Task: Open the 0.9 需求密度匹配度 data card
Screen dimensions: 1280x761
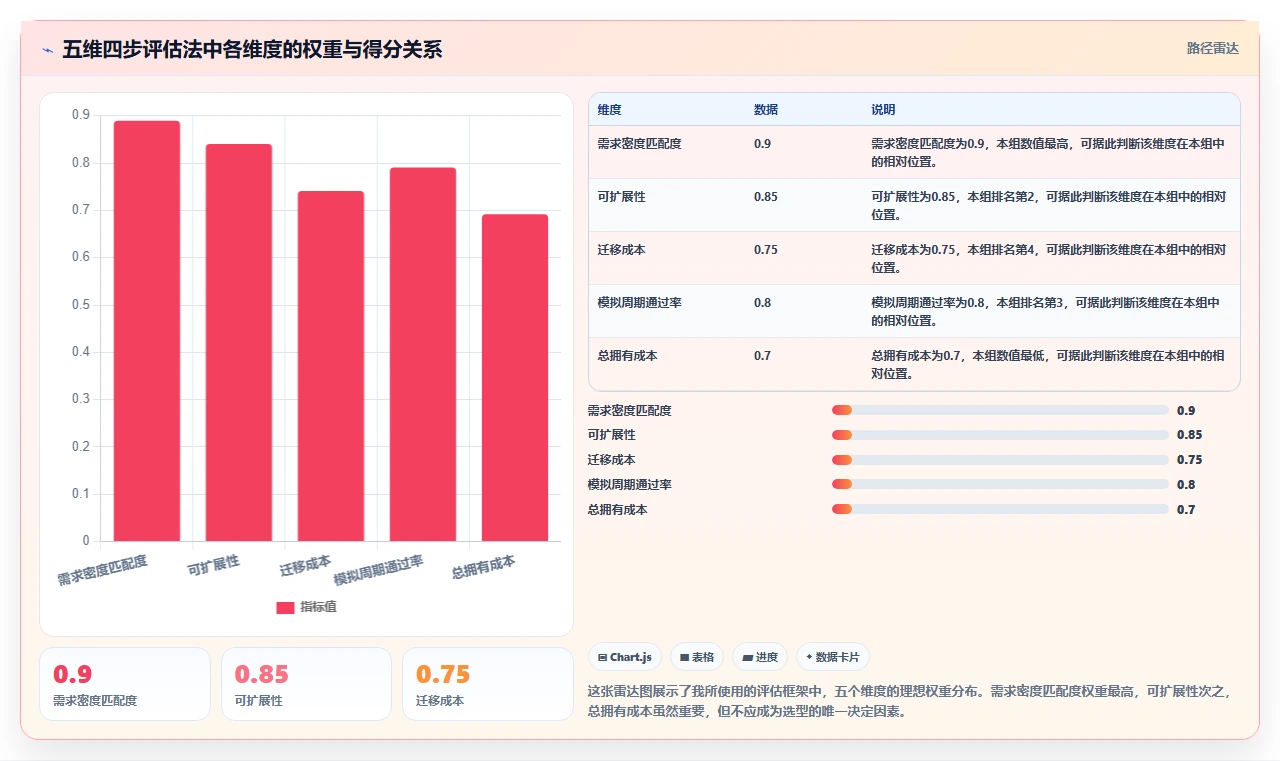Action: coord(125,684)
